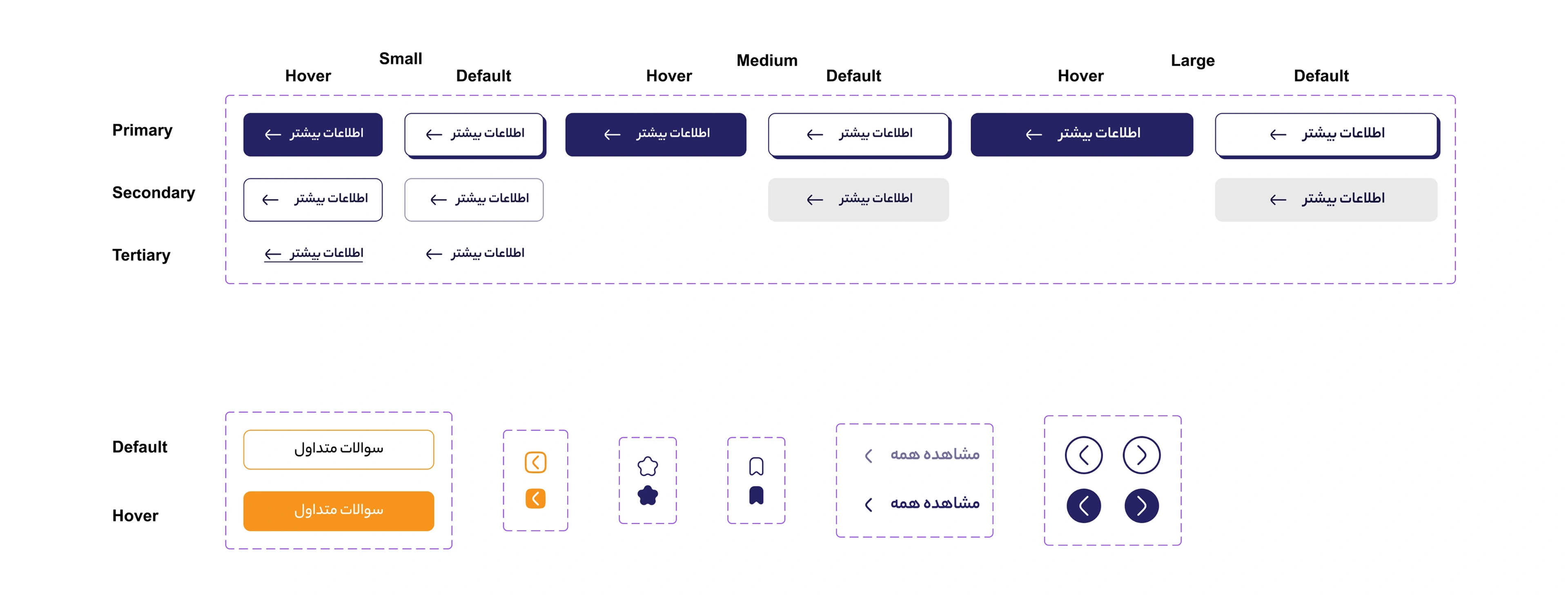1568x598 pixels.
Task: Click the small primary hover 'اطلاعات بیشتر' button
Action: pyautogui.click(x=313, y=134)
